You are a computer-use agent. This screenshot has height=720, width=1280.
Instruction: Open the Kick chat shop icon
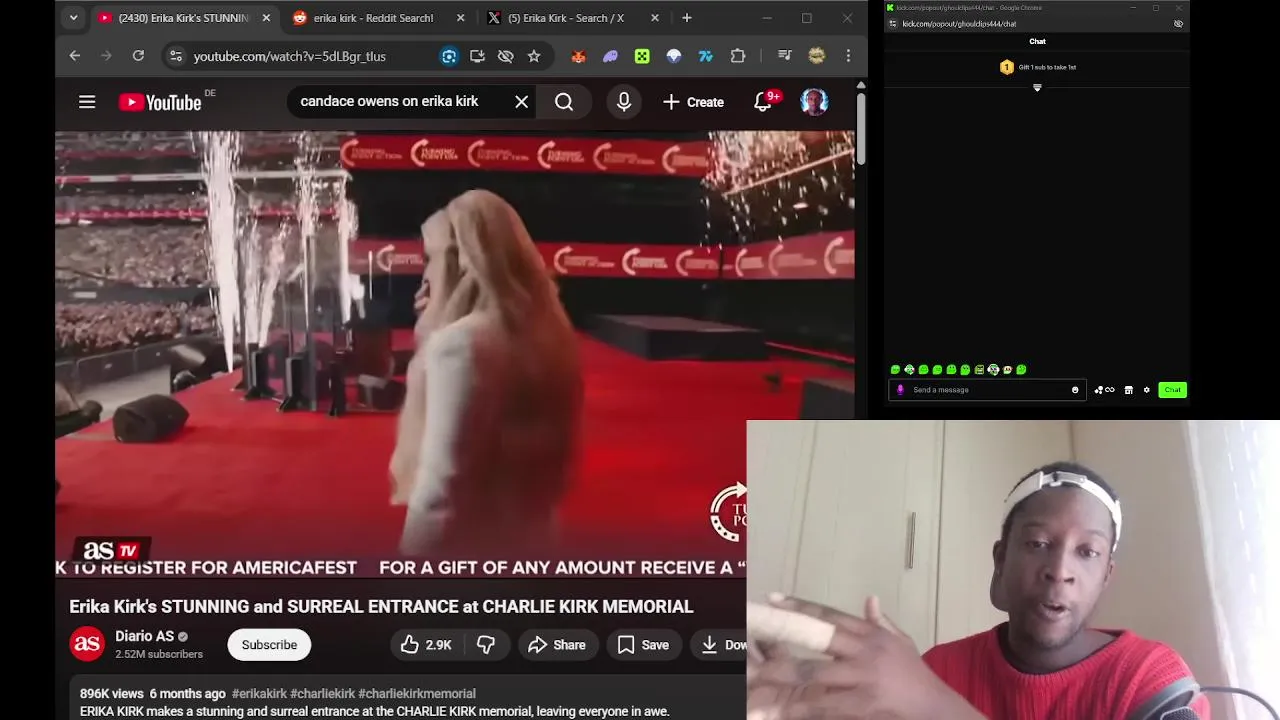click(x=1129, y=390)
